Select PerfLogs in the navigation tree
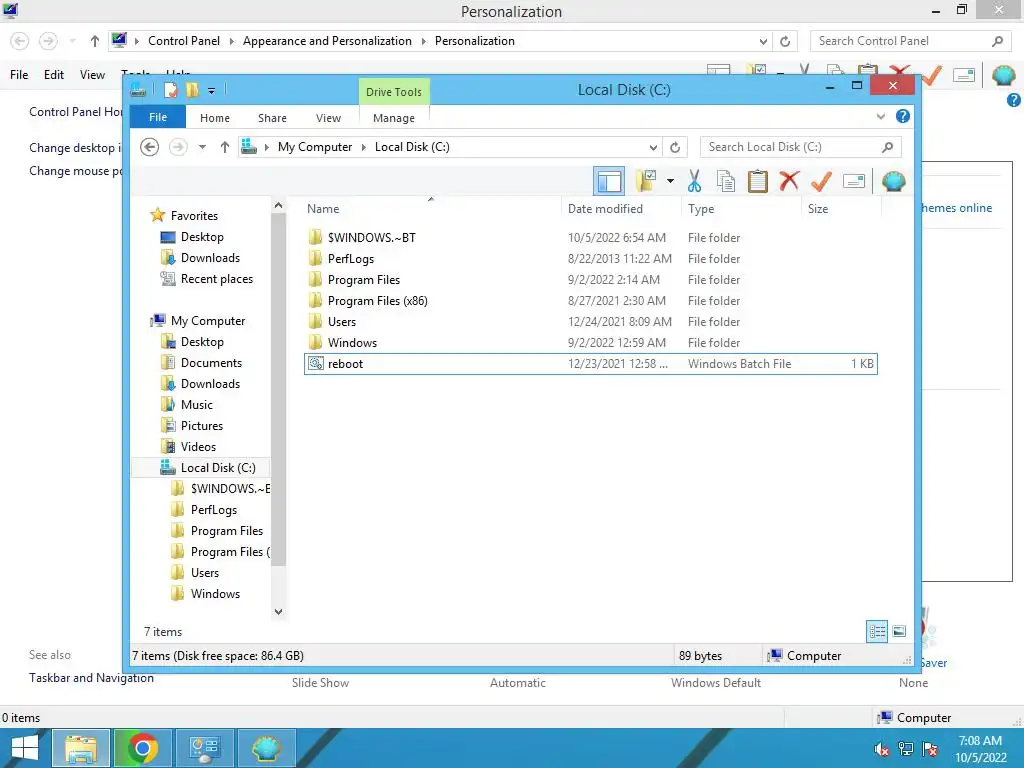This screenshot has height=768, width=1024. point(214,509)
